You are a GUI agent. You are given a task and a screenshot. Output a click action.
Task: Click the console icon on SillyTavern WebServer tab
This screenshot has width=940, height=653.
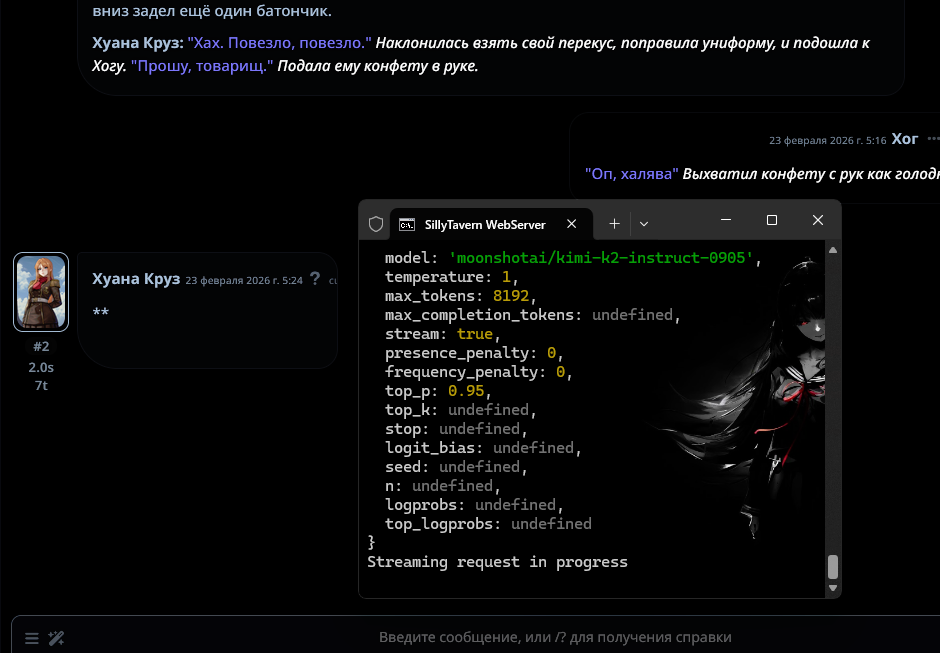(407, 224)
